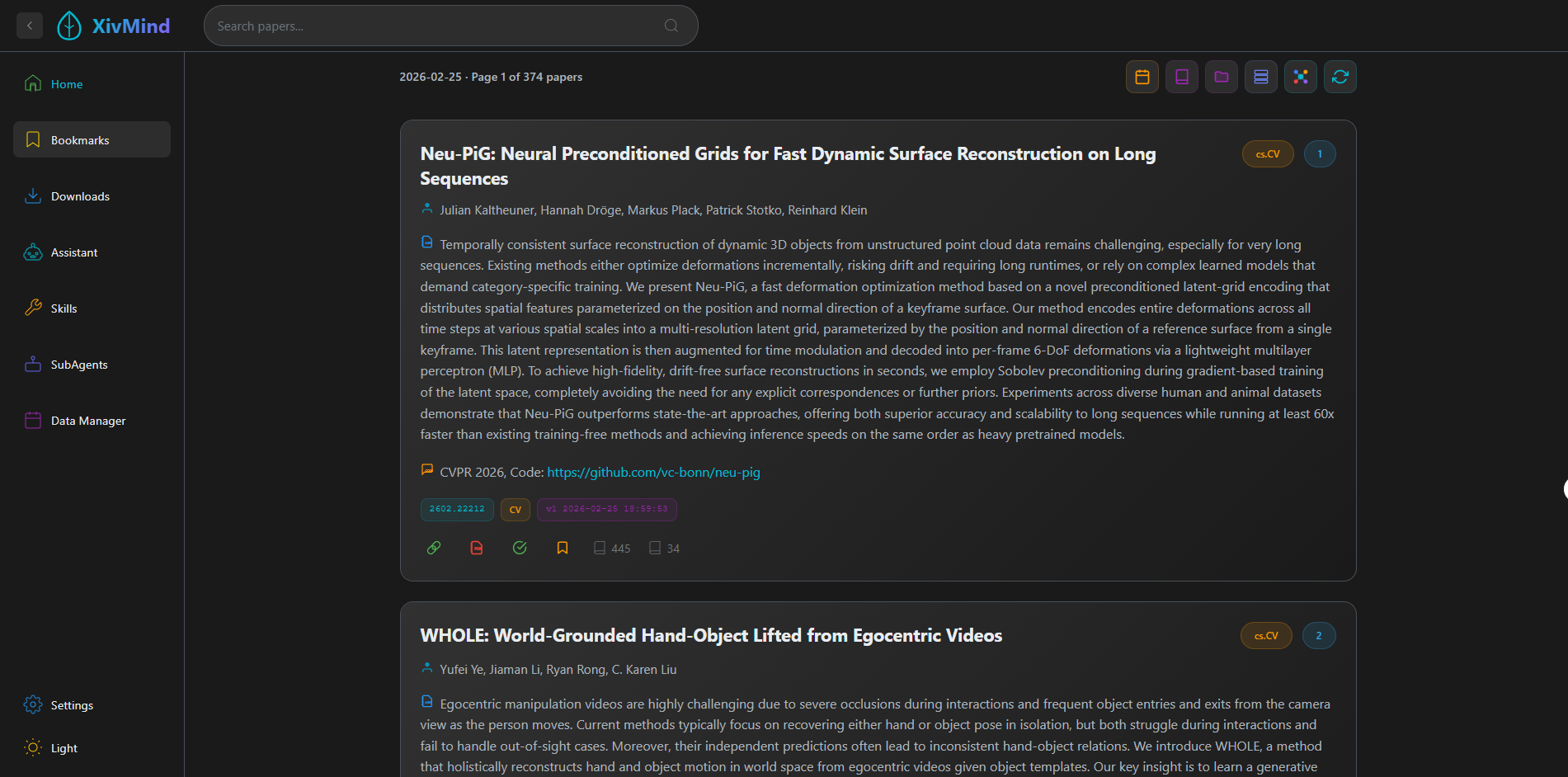Click the Neu-PiG green link icon
Viewport: 1568px width, 777px height.
[x=434, y=548]
